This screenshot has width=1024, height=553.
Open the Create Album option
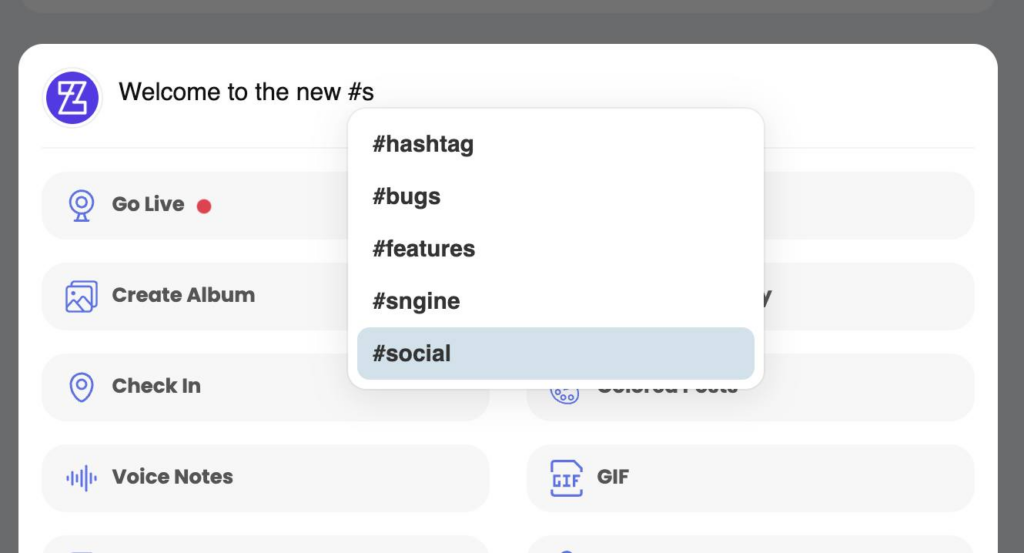point(183,296)
